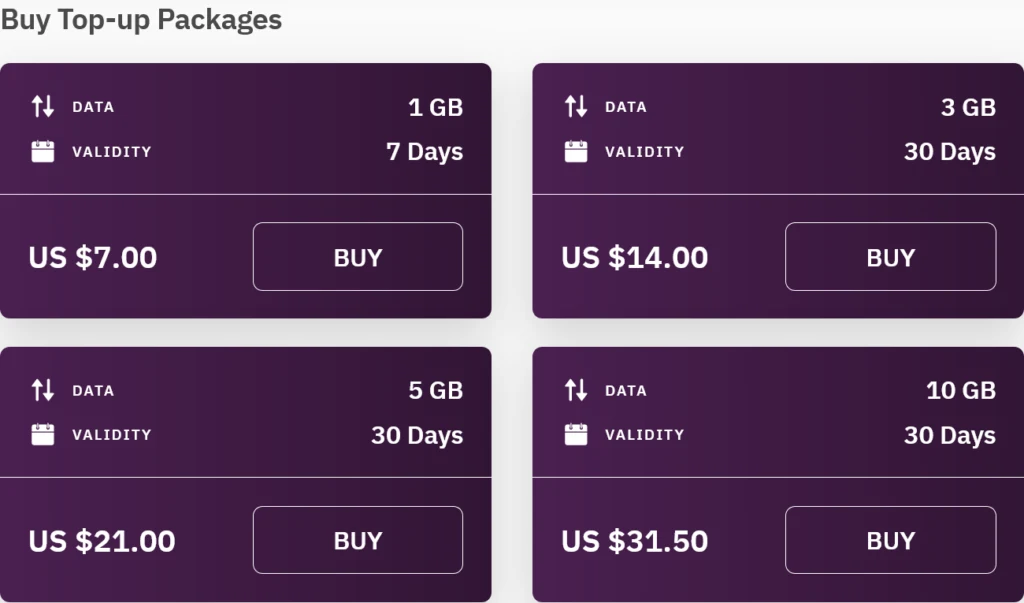Click the Buy Top-up Packages heading
Screen dimensions: 1024x603
(141, 19)
